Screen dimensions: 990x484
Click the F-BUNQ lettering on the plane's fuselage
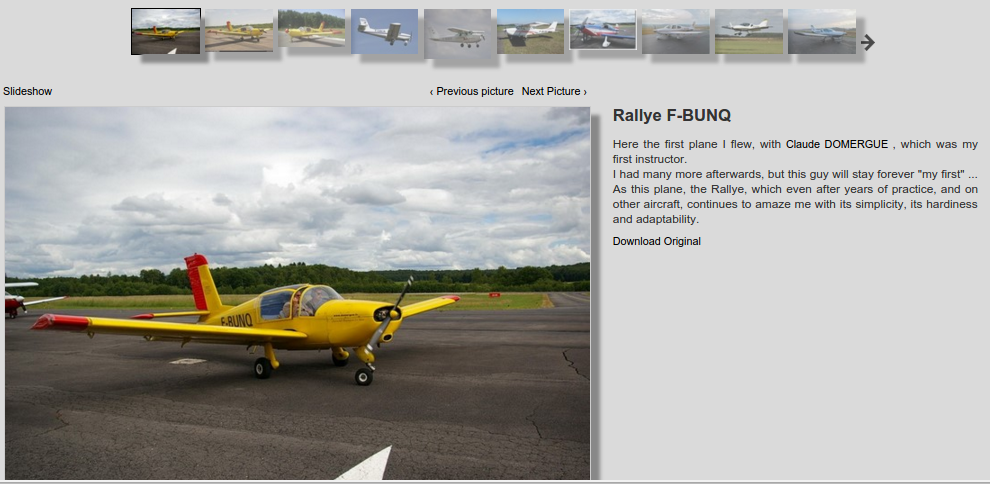click(x=236, y=320)
